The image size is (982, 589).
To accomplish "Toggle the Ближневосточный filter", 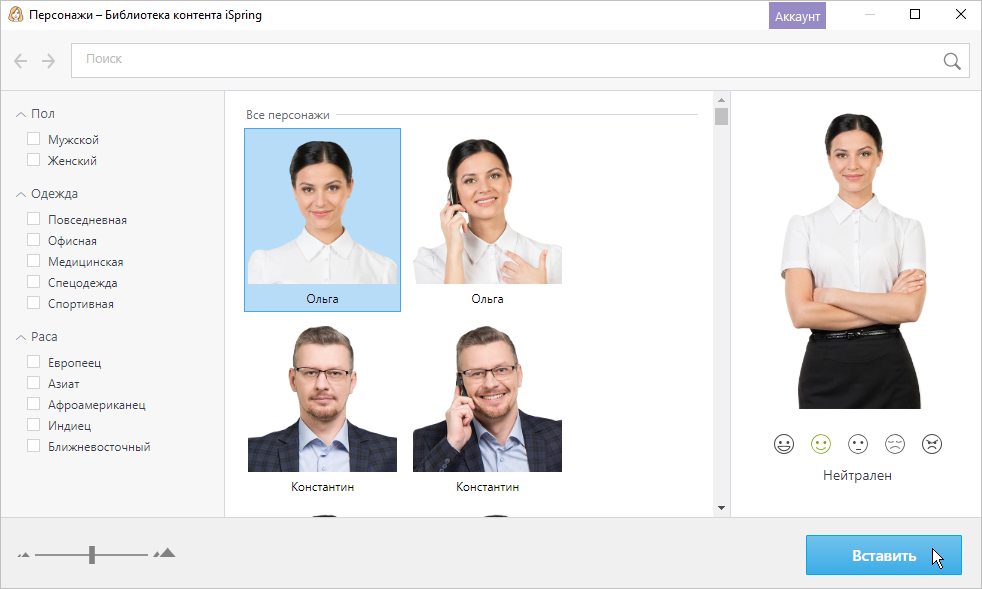I will (34, 446).
